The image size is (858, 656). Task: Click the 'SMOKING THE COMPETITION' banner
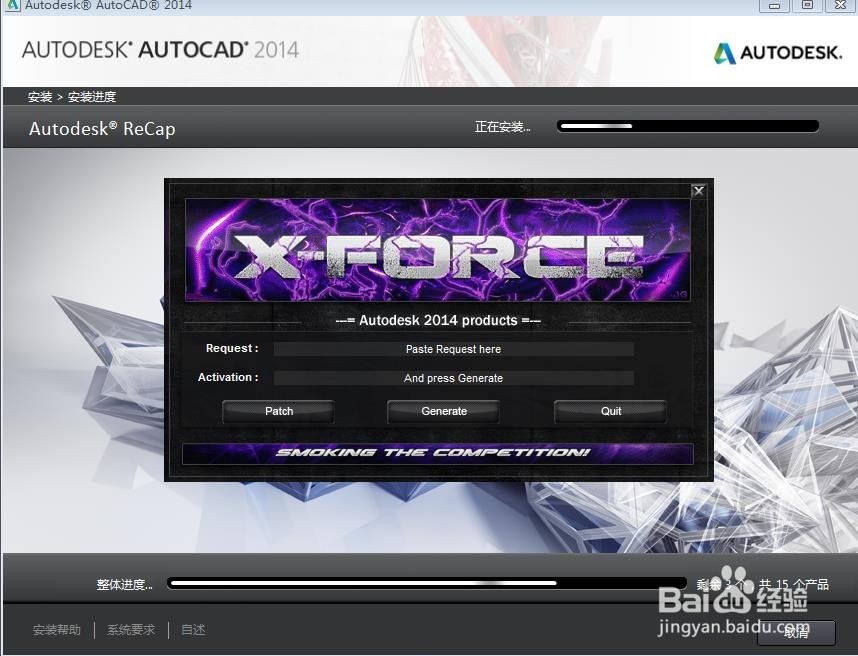[x=438, y=454]
